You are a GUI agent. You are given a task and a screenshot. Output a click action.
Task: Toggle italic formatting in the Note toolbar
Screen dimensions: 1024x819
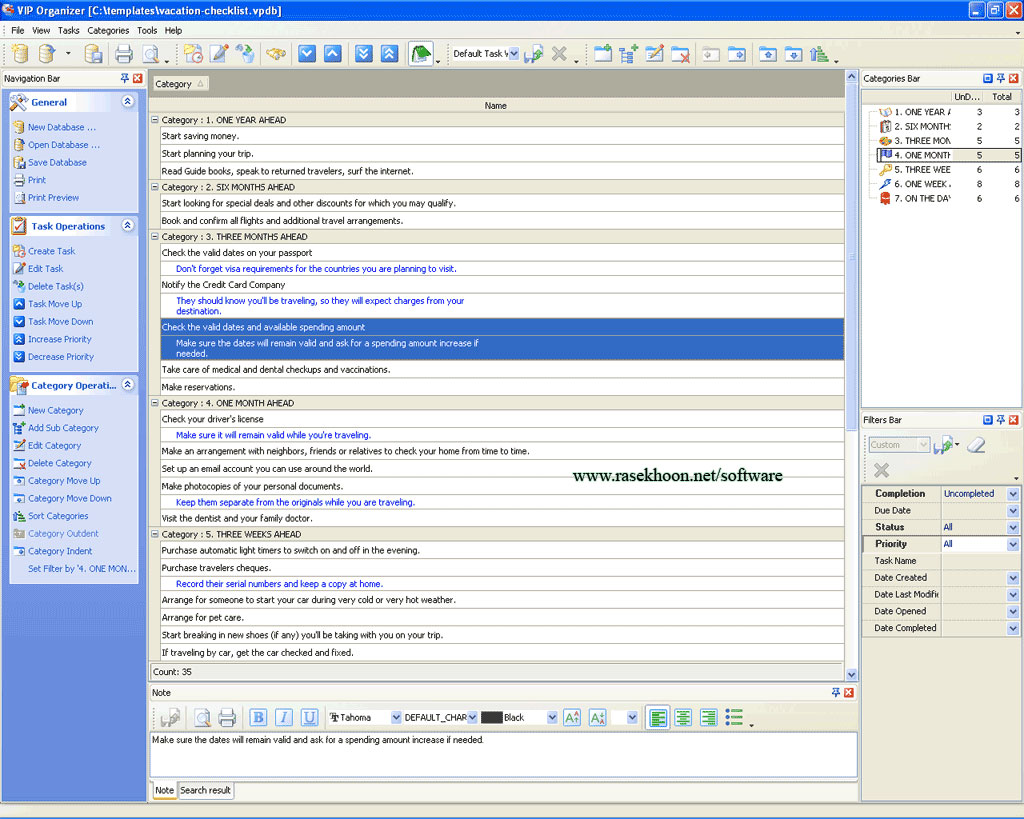click(x=284, y=717)
